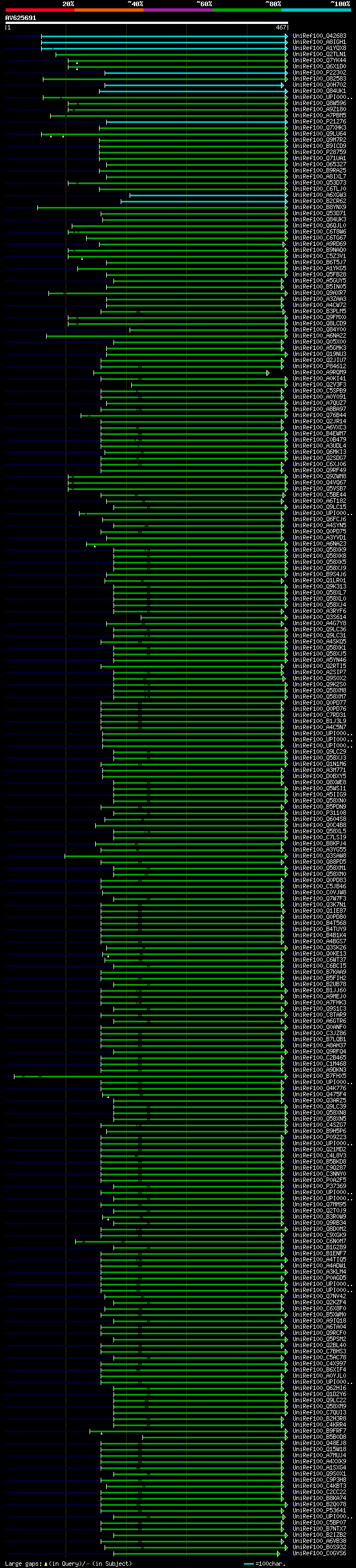
Task: Click the UniRef100_Q5VSB7 label
Action: coord(319,489)
